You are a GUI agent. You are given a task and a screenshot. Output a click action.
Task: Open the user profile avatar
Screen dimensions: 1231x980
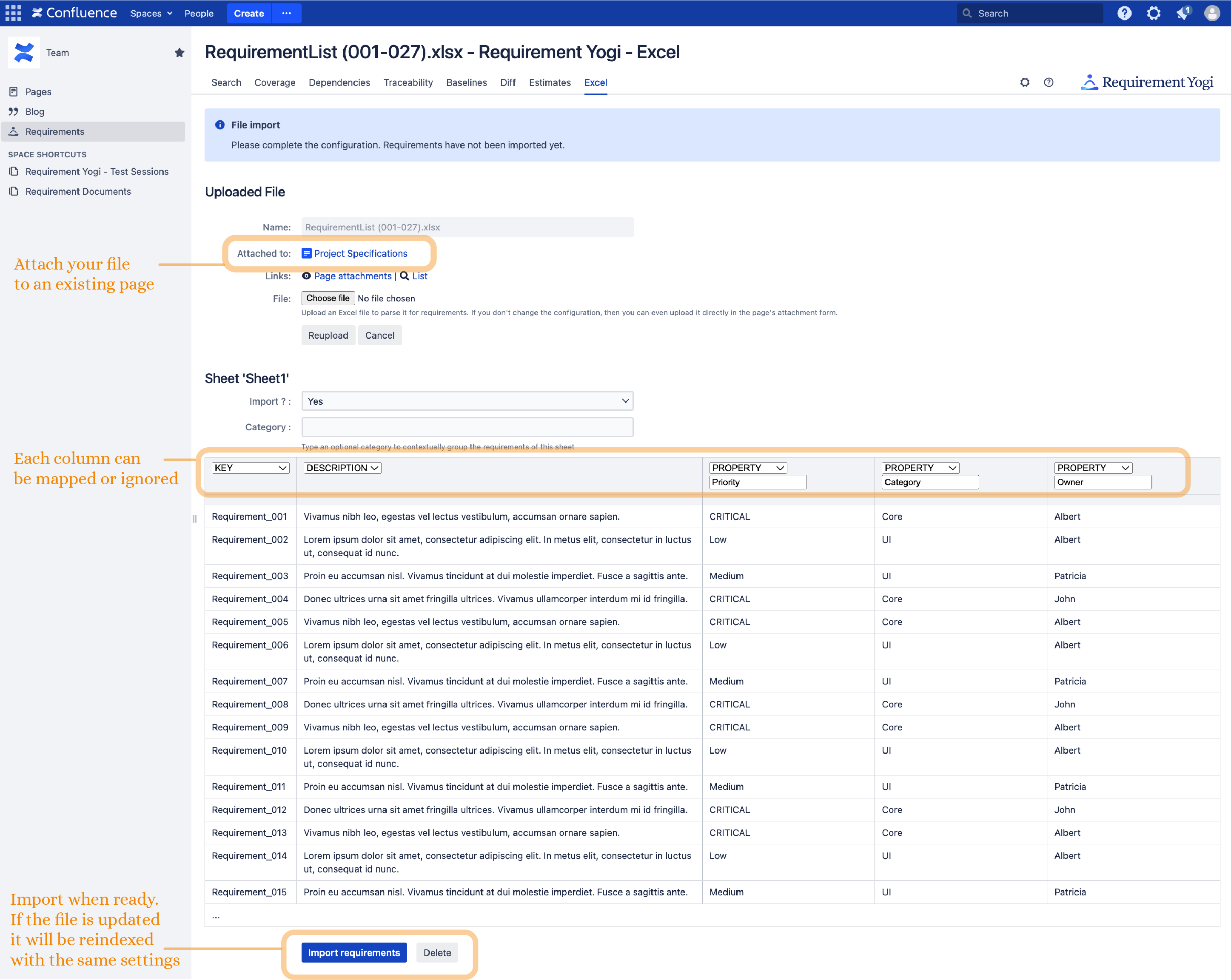(x=1211, y=13)
